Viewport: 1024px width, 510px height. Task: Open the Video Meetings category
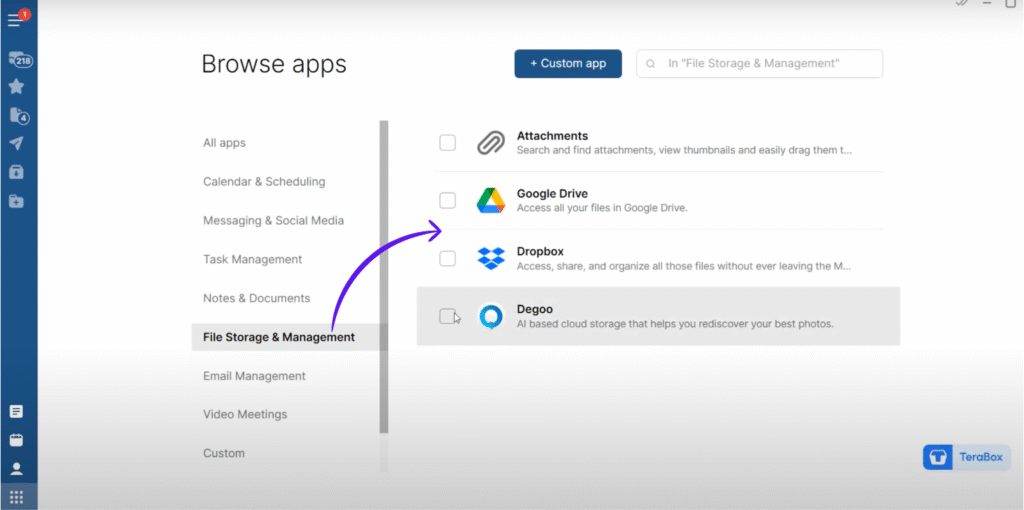(245, 414)
